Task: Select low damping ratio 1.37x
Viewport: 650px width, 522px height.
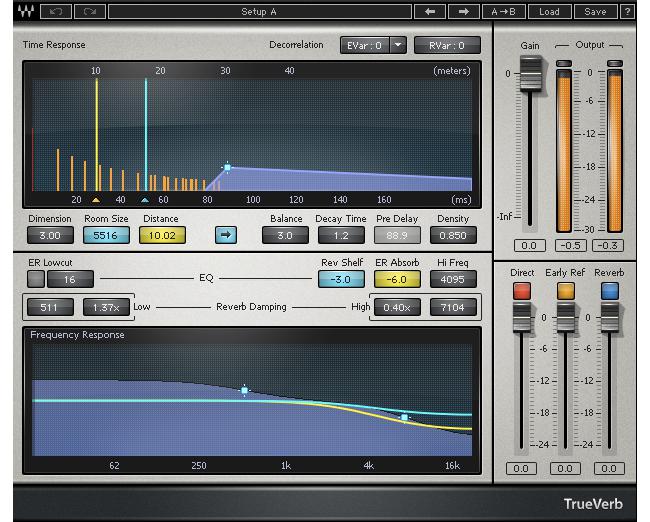Action: coord(106,307)
